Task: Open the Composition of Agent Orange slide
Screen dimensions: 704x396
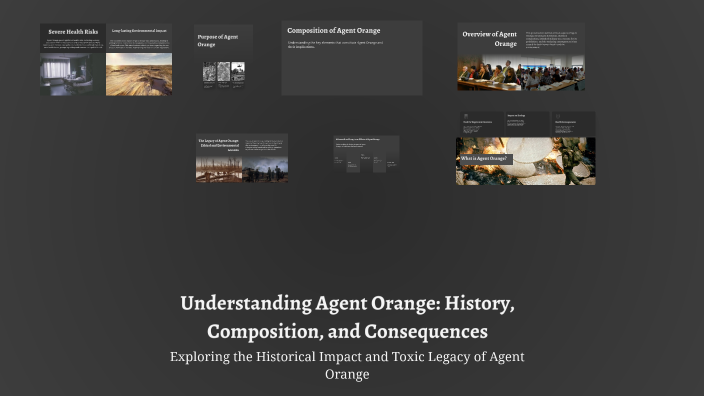Action: click(x=352, y=57)
